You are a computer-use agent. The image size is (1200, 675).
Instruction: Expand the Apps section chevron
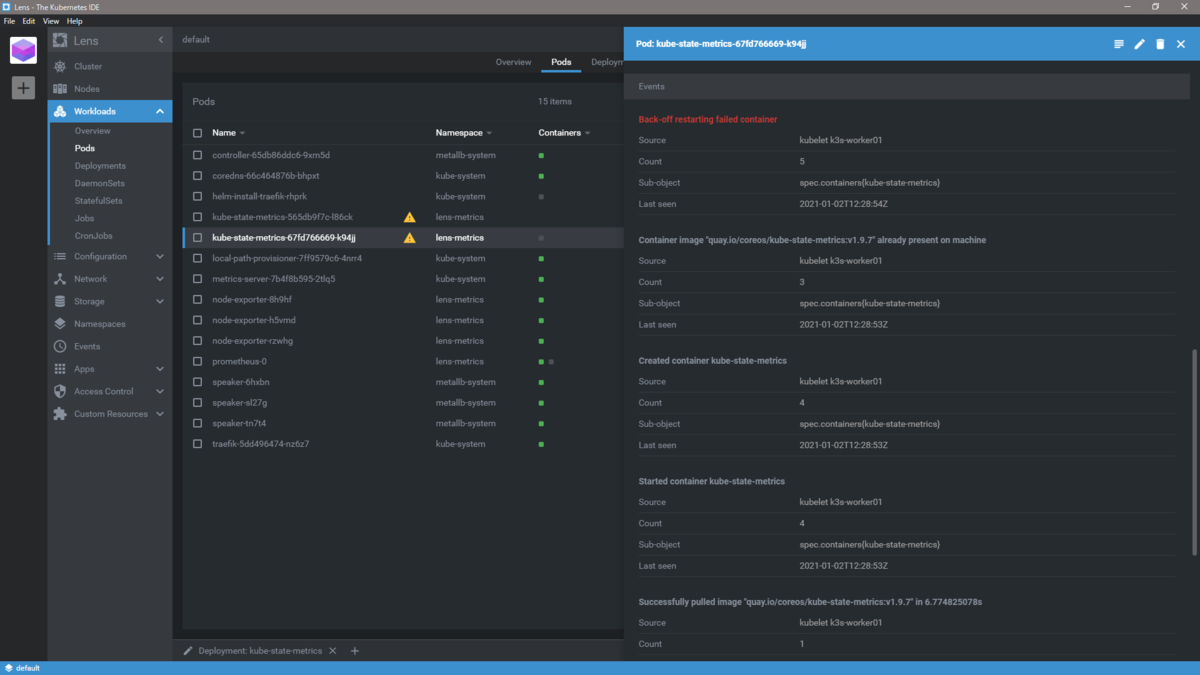point(160,369)
